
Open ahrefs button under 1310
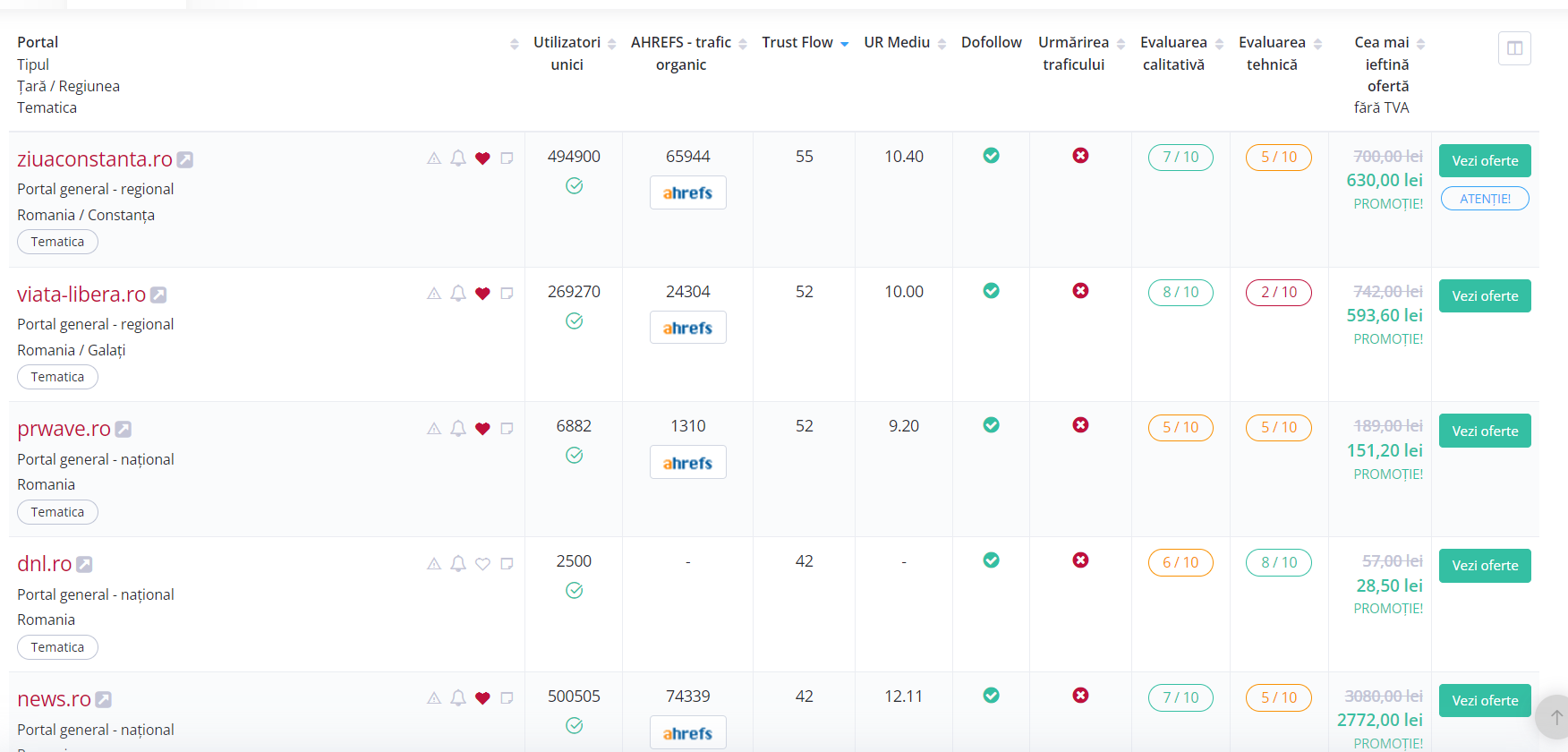click(687, 463)
